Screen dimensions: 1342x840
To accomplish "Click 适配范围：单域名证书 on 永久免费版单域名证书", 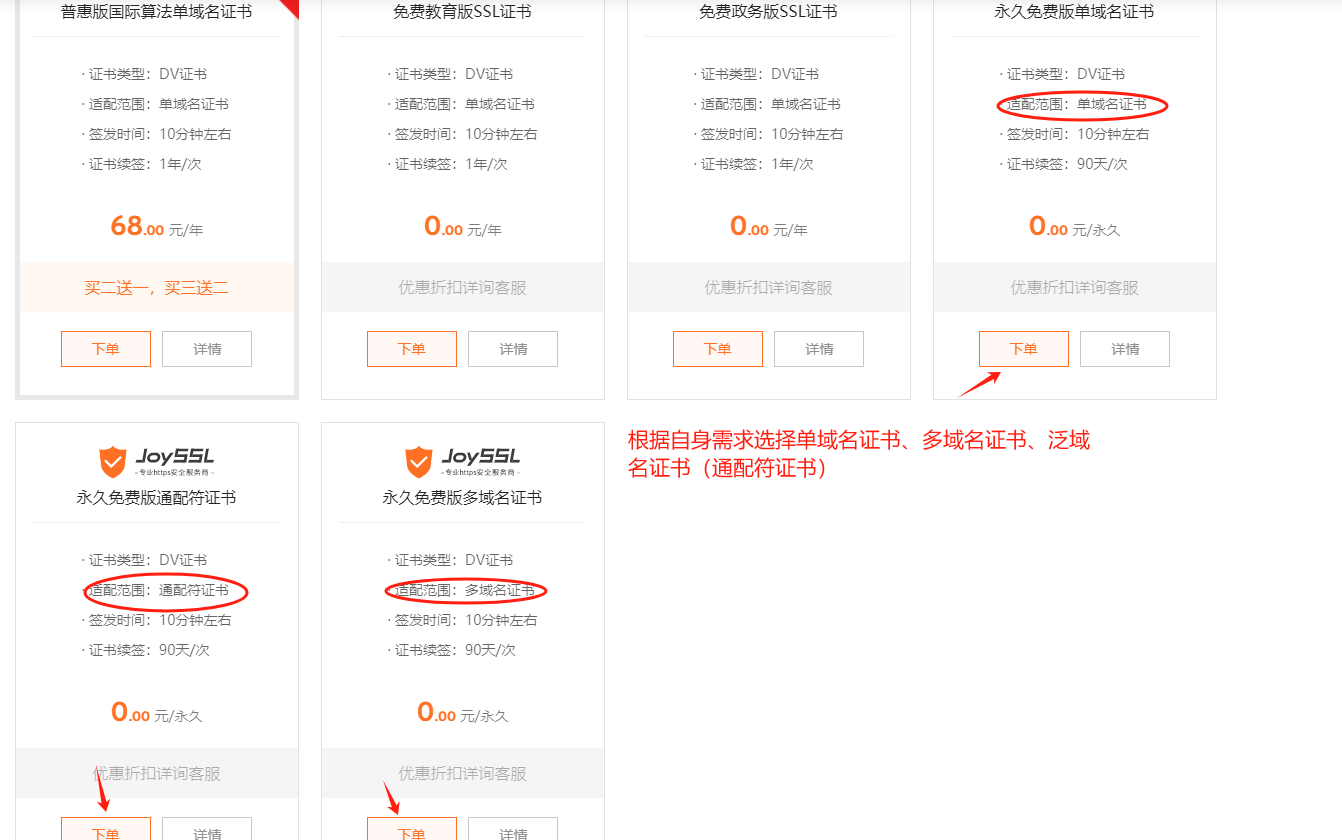I will [x=1076, y=104].
